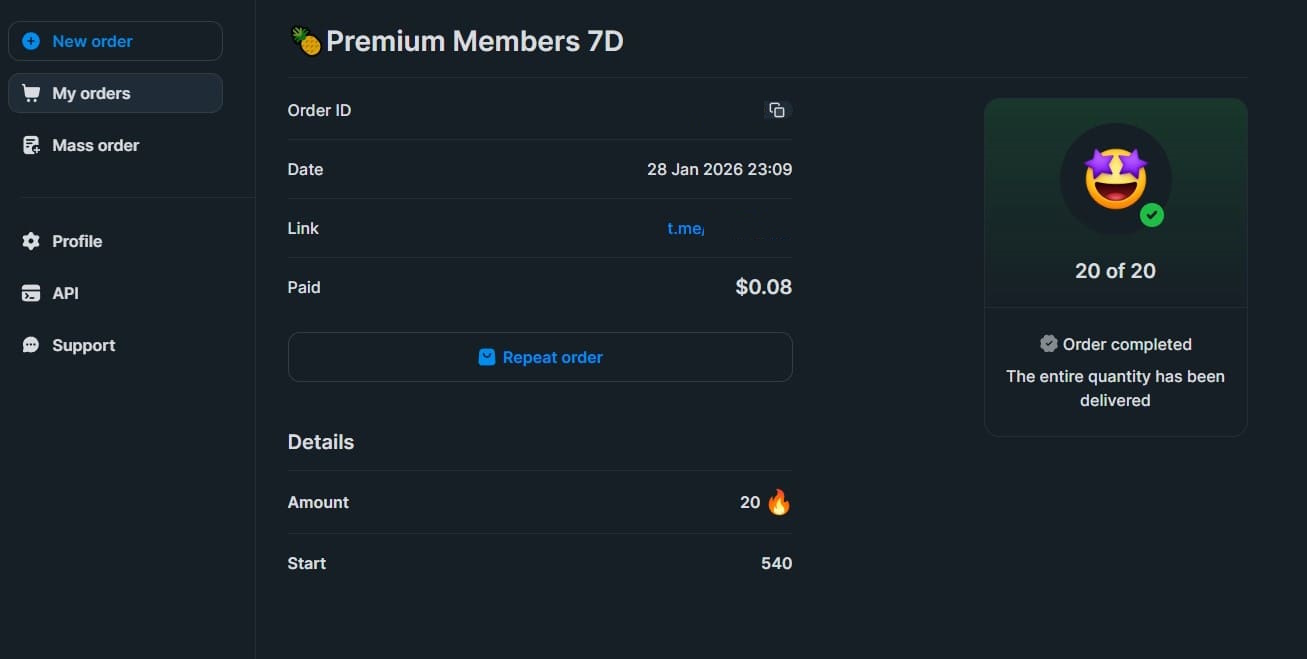
Task: Click the Support chat bubble icon
Action: coord(31,345)
